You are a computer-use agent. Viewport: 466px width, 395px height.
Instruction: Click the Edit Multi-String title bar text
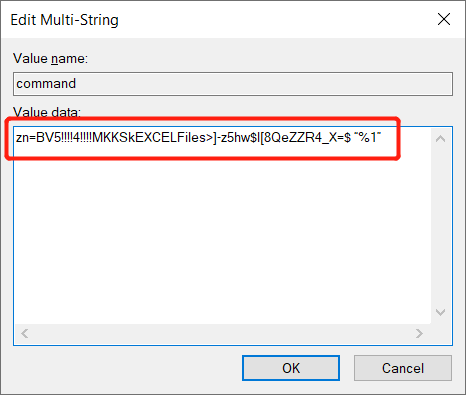point(64,20)
